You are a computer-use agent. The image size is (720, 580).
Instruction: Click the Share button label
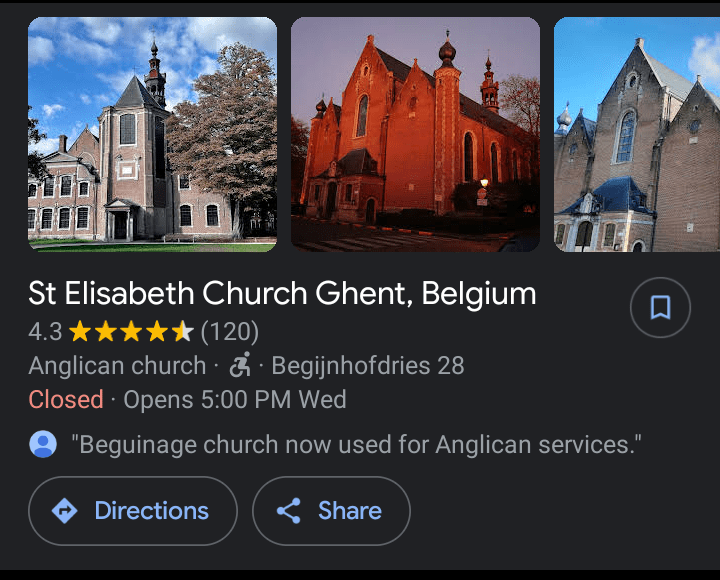point(349,511)
